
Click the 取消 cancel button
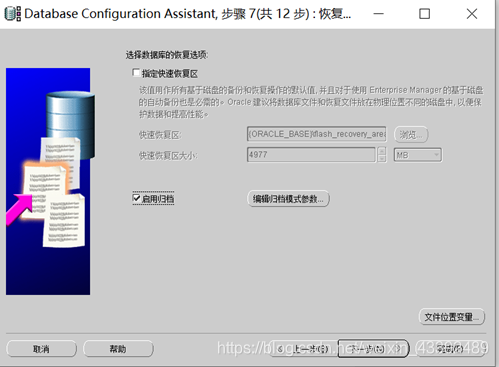click(x=41, y=349)
